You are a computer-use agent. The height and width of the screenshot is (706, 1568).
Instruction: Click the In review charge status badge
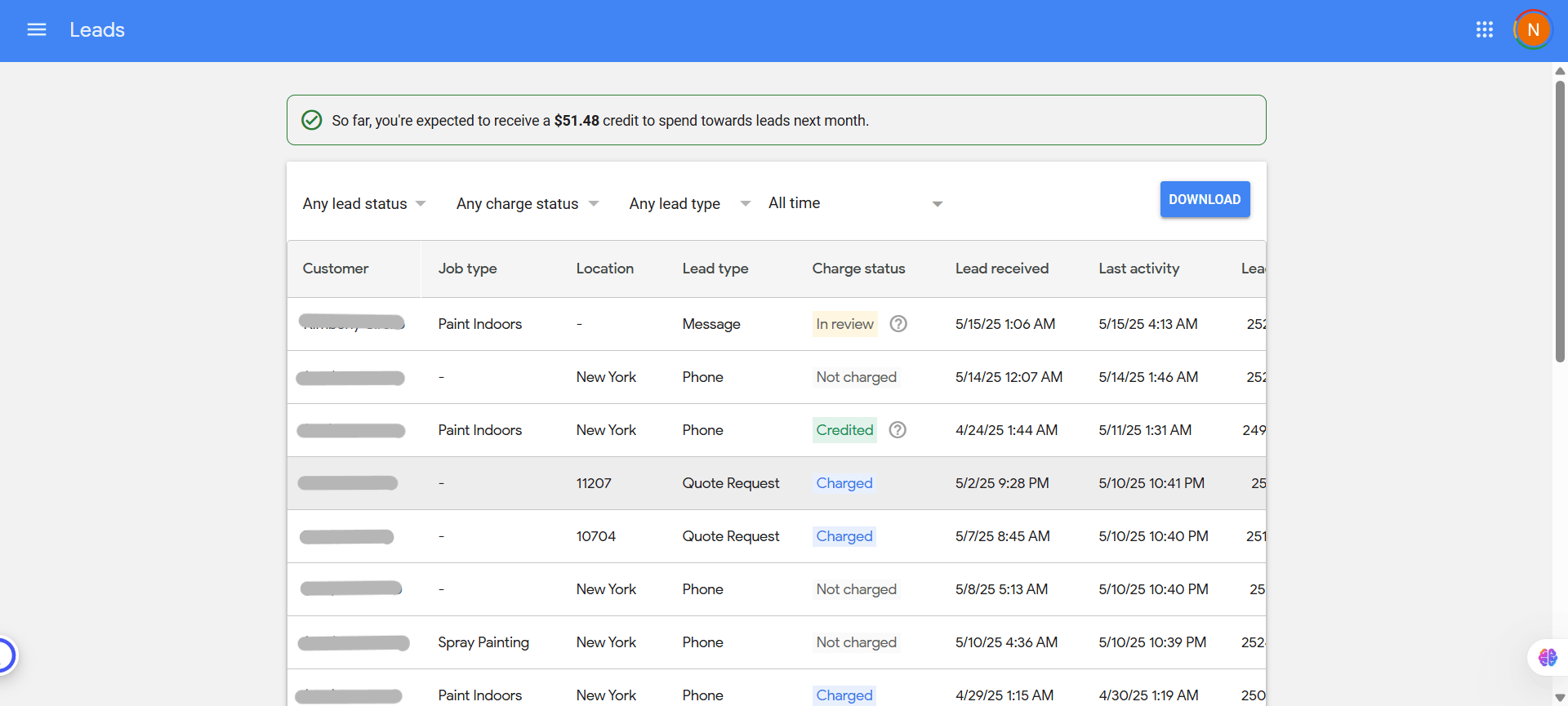pyautogui.click(x=845, y=324)
